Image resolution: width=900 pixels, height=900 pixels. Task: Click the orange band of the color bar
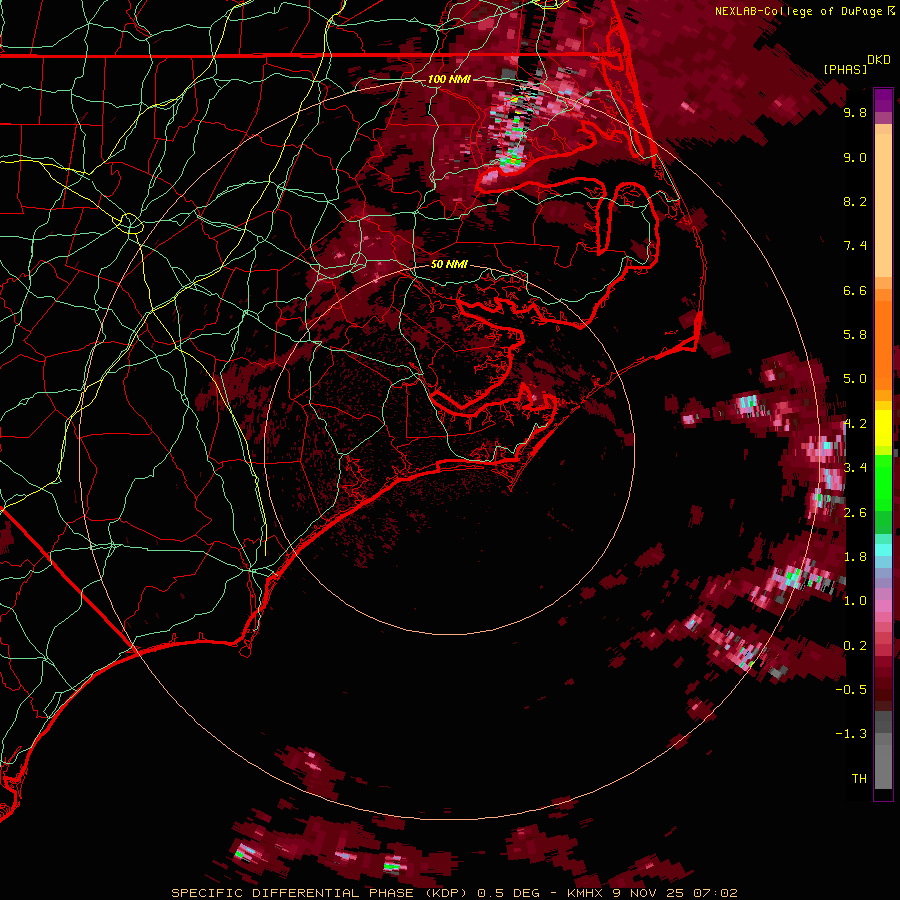tap(883, 340)
